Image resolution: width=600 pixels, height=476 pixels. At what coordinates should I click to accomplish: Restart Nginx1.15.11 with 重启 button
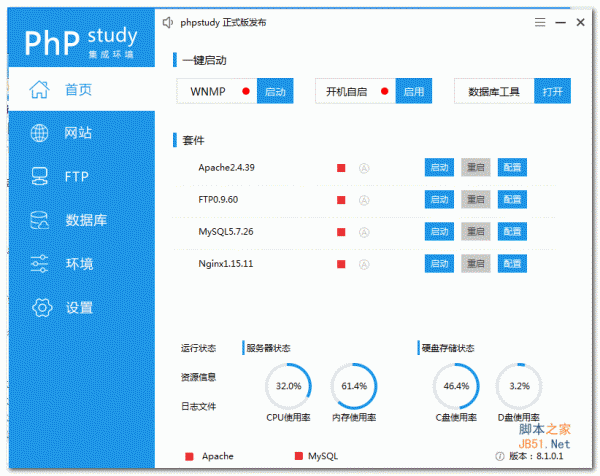click(x=476, y=264)
